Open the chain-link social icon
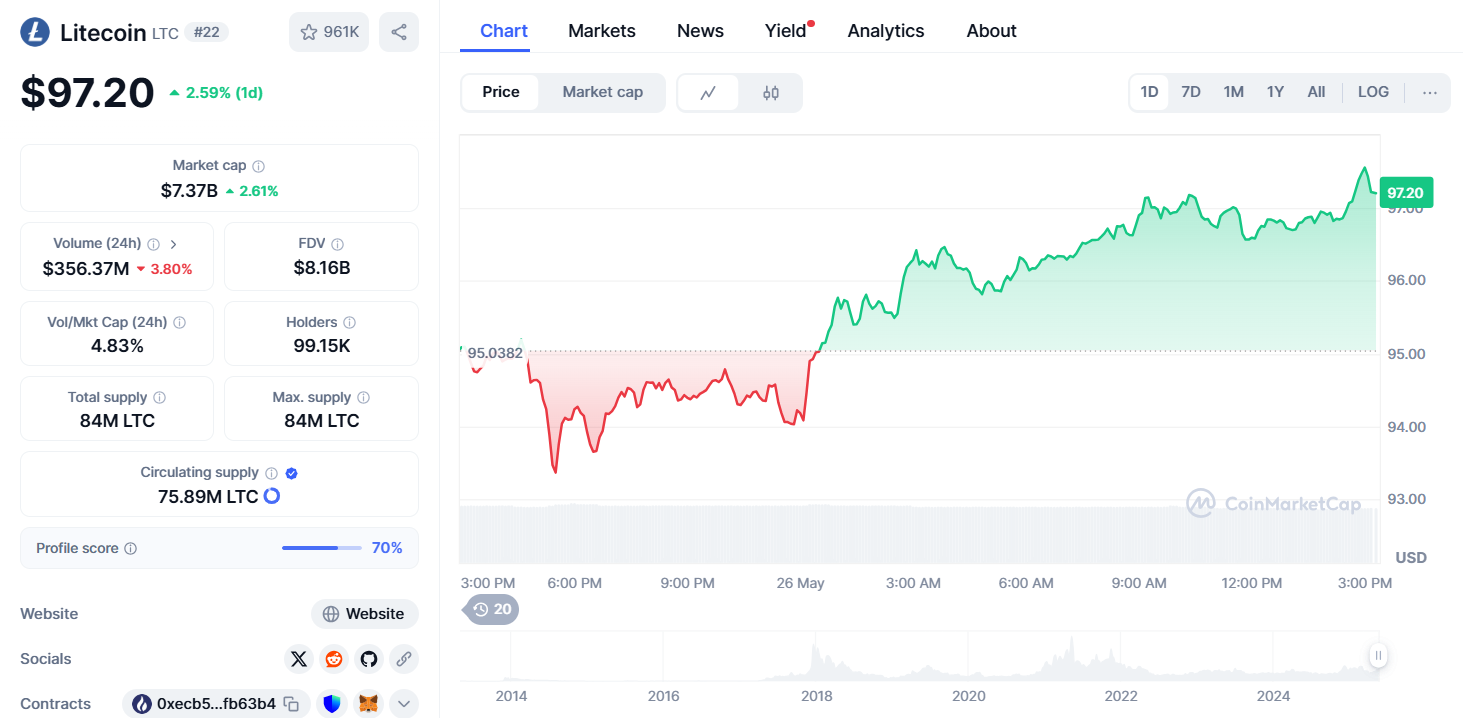 [x=404, y=659]
